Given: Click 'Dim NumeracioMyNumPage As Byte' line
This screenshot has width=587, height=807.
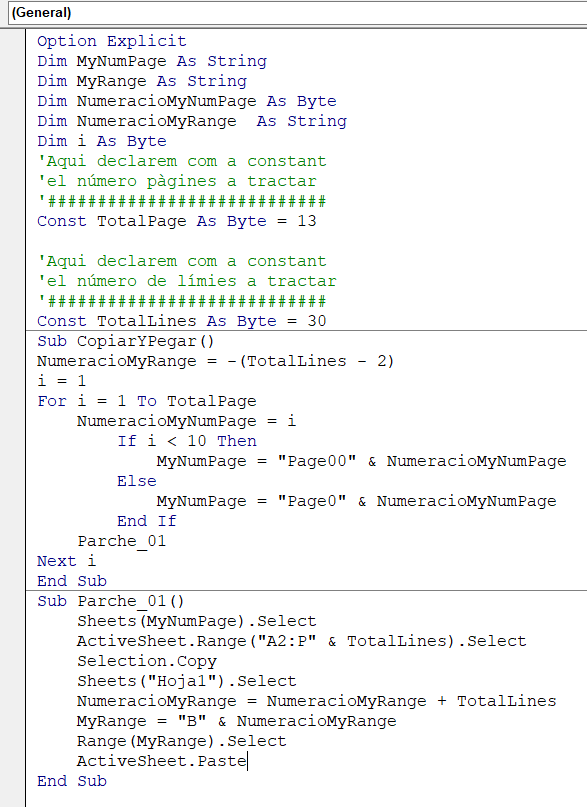Looking at the screenshot, I should click(187, 101).
